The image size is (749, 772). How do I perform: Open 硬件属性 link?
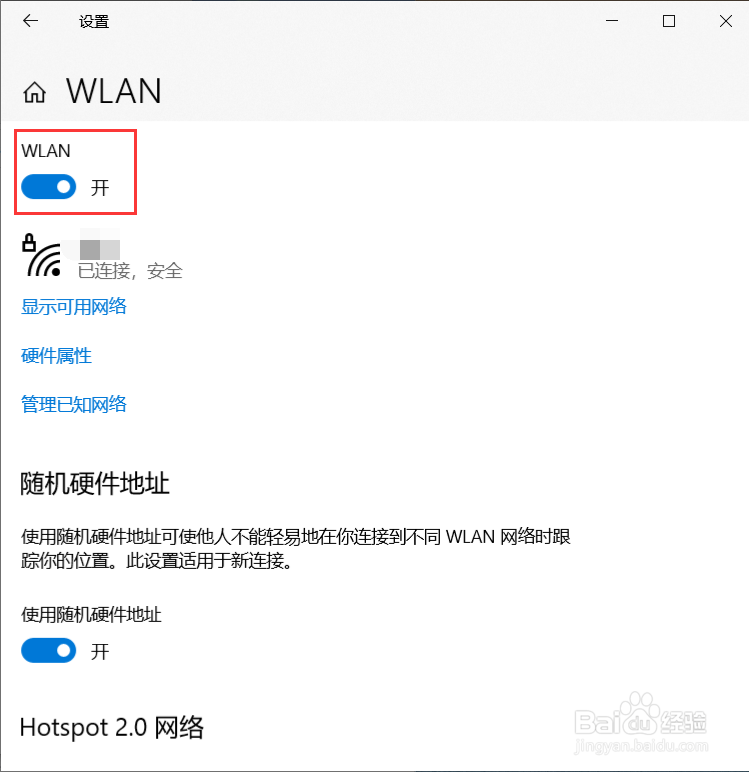[56, 355]
